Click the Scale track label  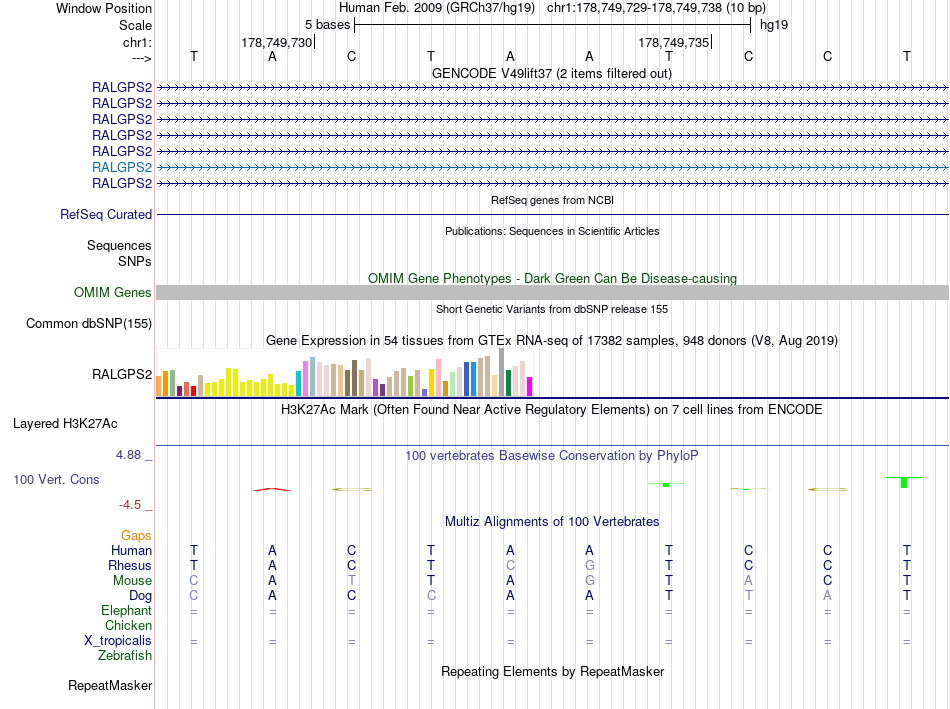pos(135,25)
